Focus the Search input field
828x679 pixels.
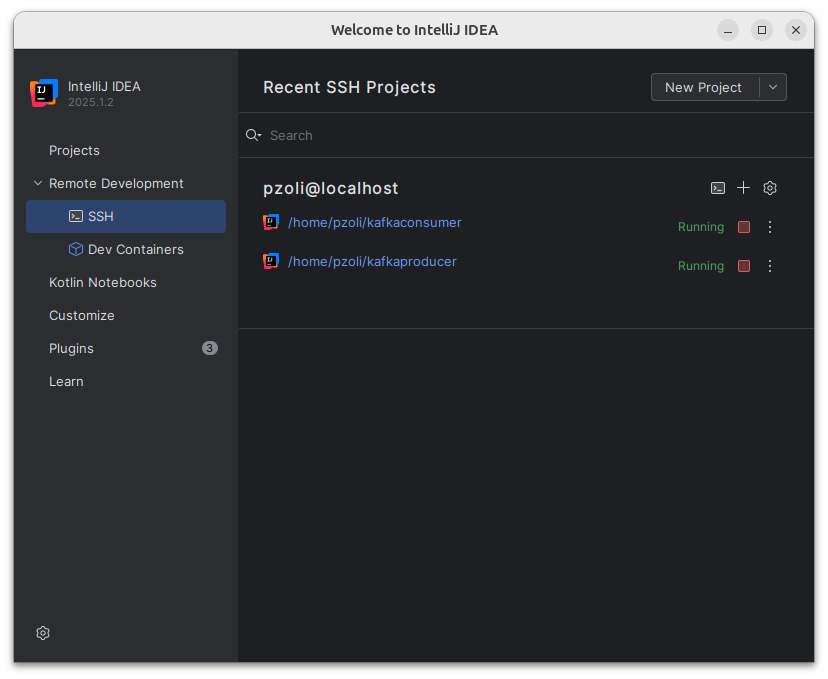539,135
